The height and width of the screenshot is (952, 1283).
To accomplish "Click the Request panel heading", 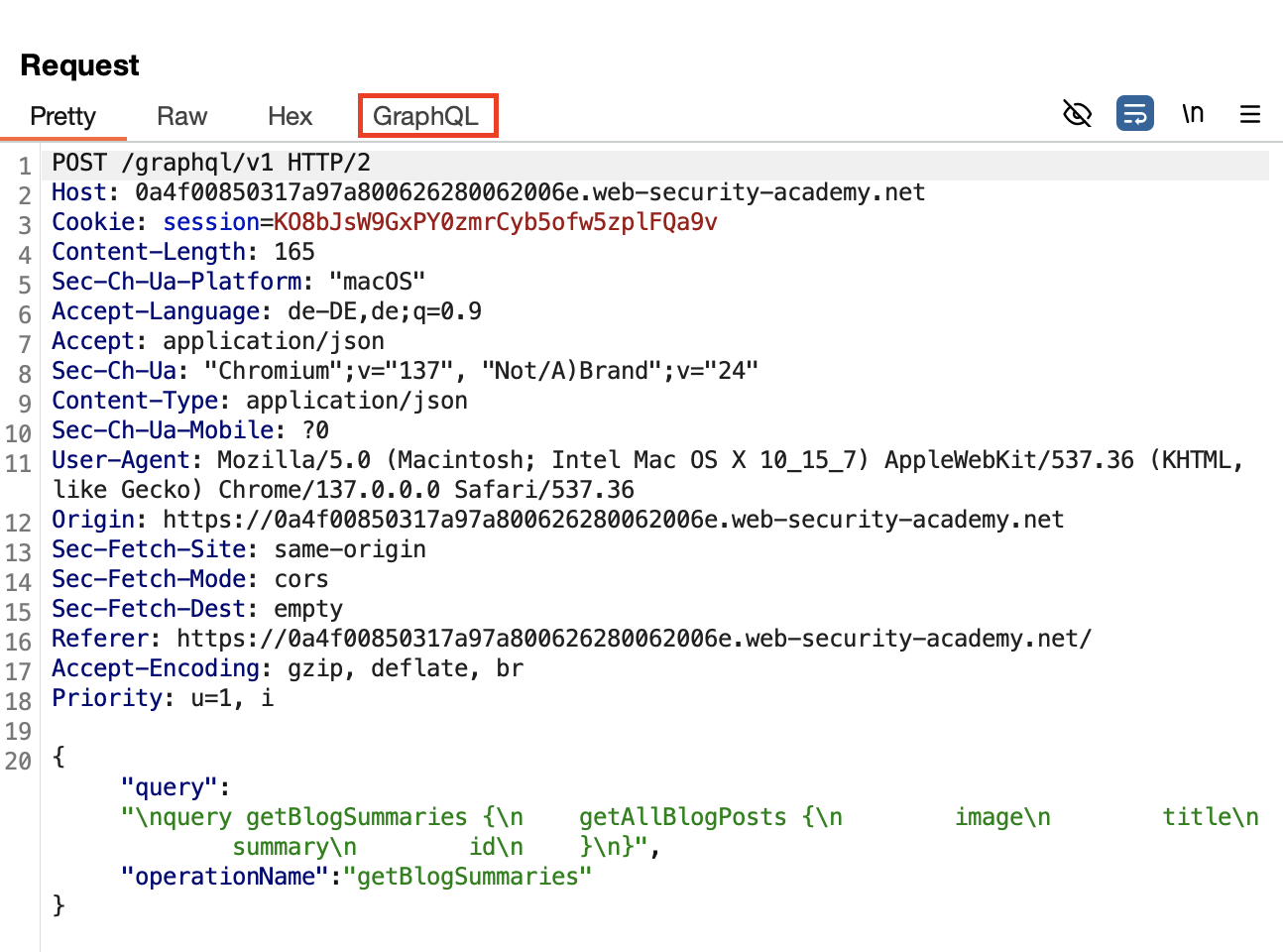I will [79, 65].
